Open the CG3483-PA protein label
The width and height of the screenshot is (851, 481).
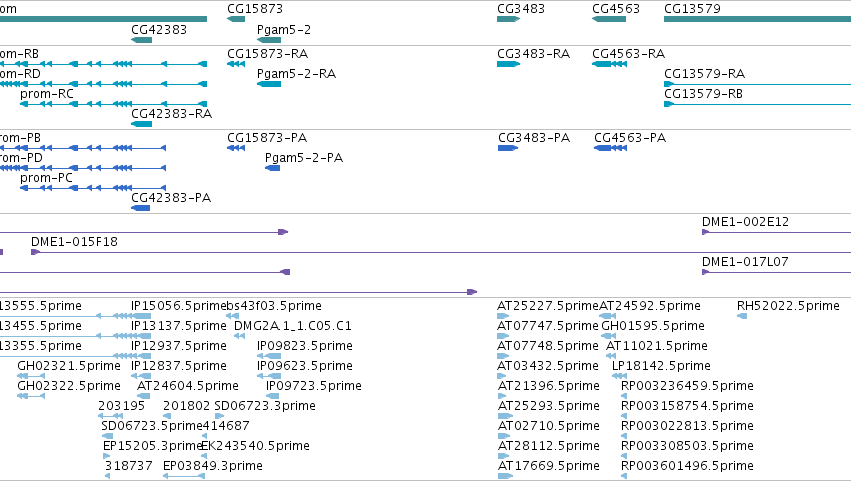[x=534, y=138]
